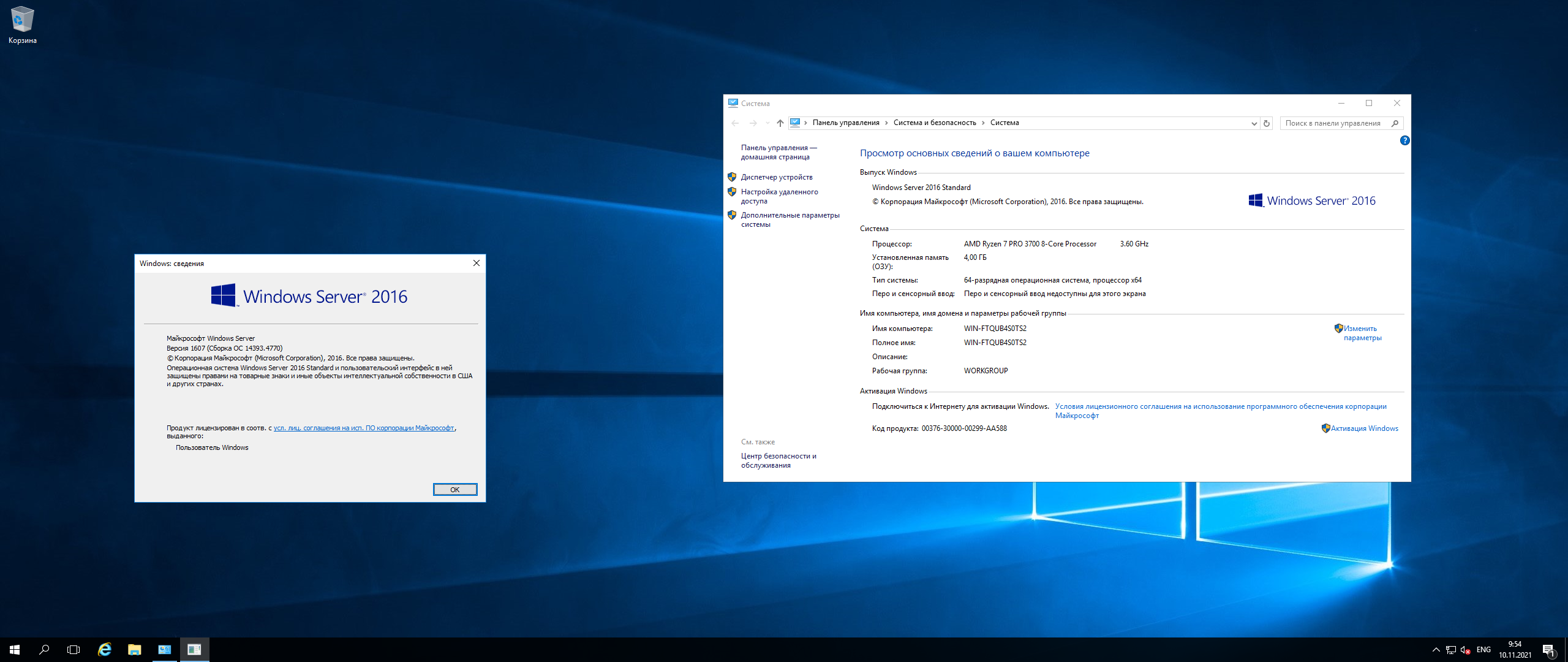The height and width of the screenshot is (662, 1568).
Task: Open File Explorer from the taskbar
Action: [134, 650]
